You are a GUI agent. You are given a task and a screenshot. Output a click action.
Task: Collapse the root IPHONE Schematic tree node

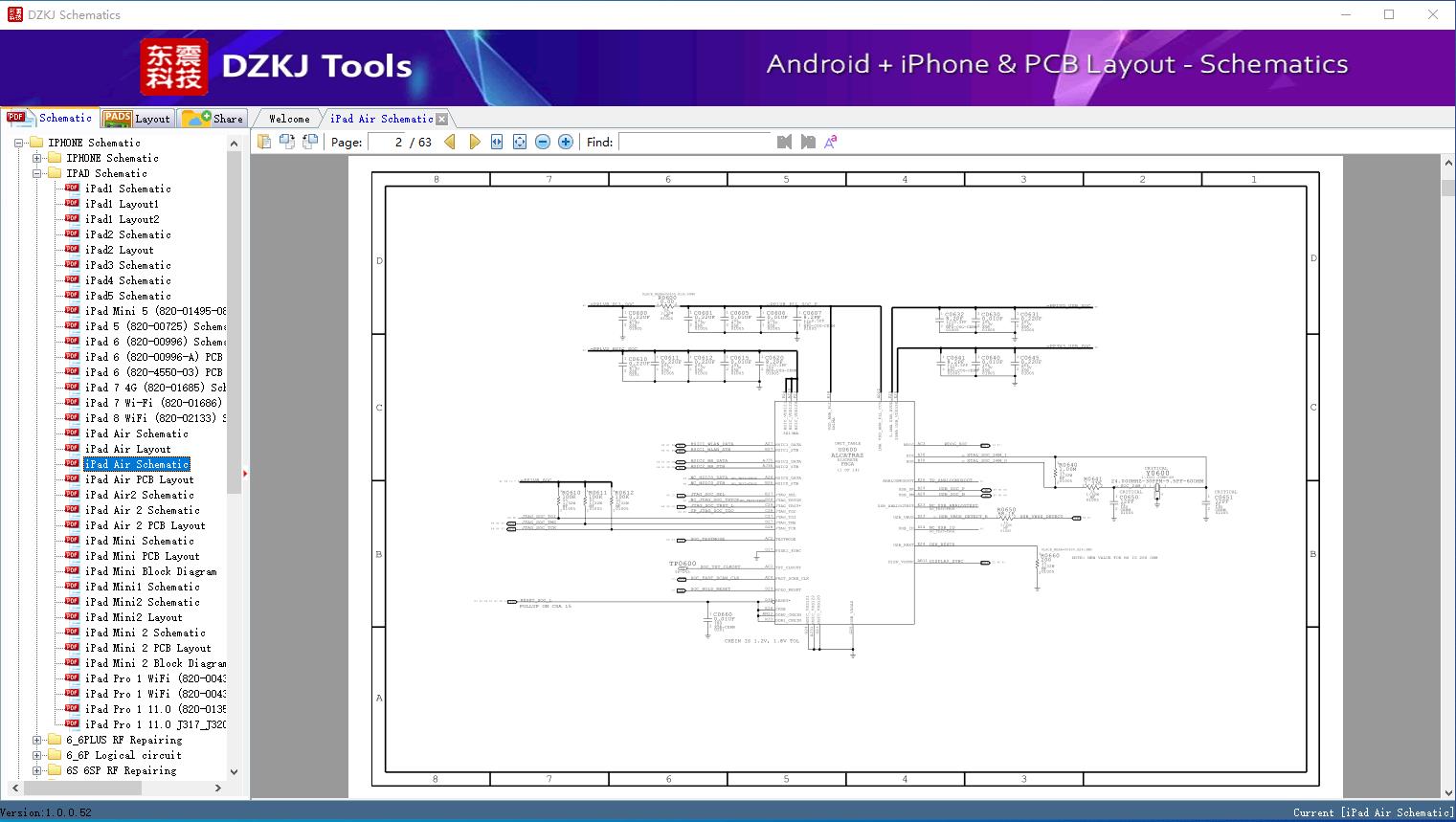[x=18, y=143]
